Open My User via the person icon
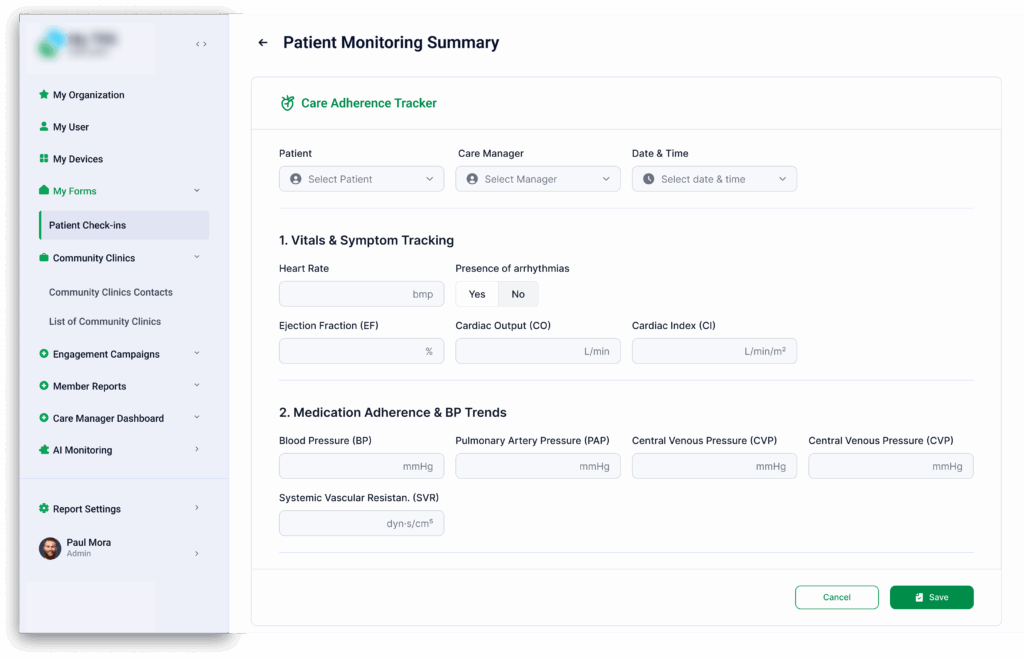 tap(41, 126)
